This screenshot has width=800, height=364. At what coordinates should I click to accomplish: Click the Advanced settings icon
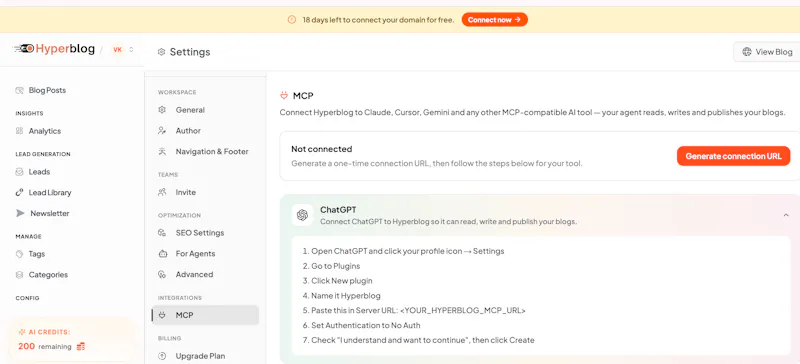point(162,275)
